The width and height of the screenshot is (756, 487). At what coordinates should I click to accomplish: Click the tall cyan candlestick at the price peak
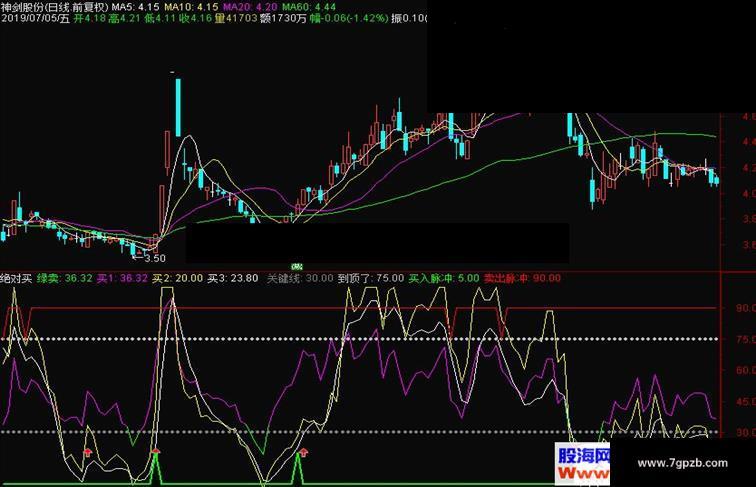coord(178,108)
